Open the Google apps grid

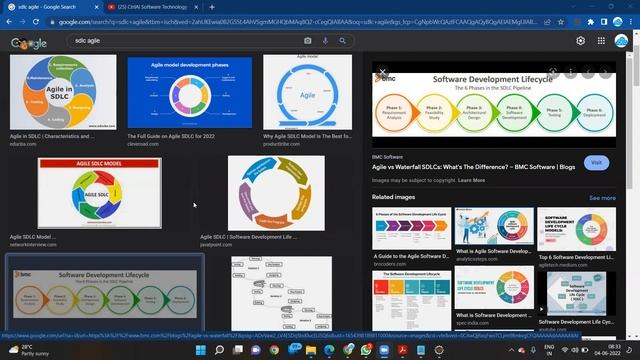601,40
